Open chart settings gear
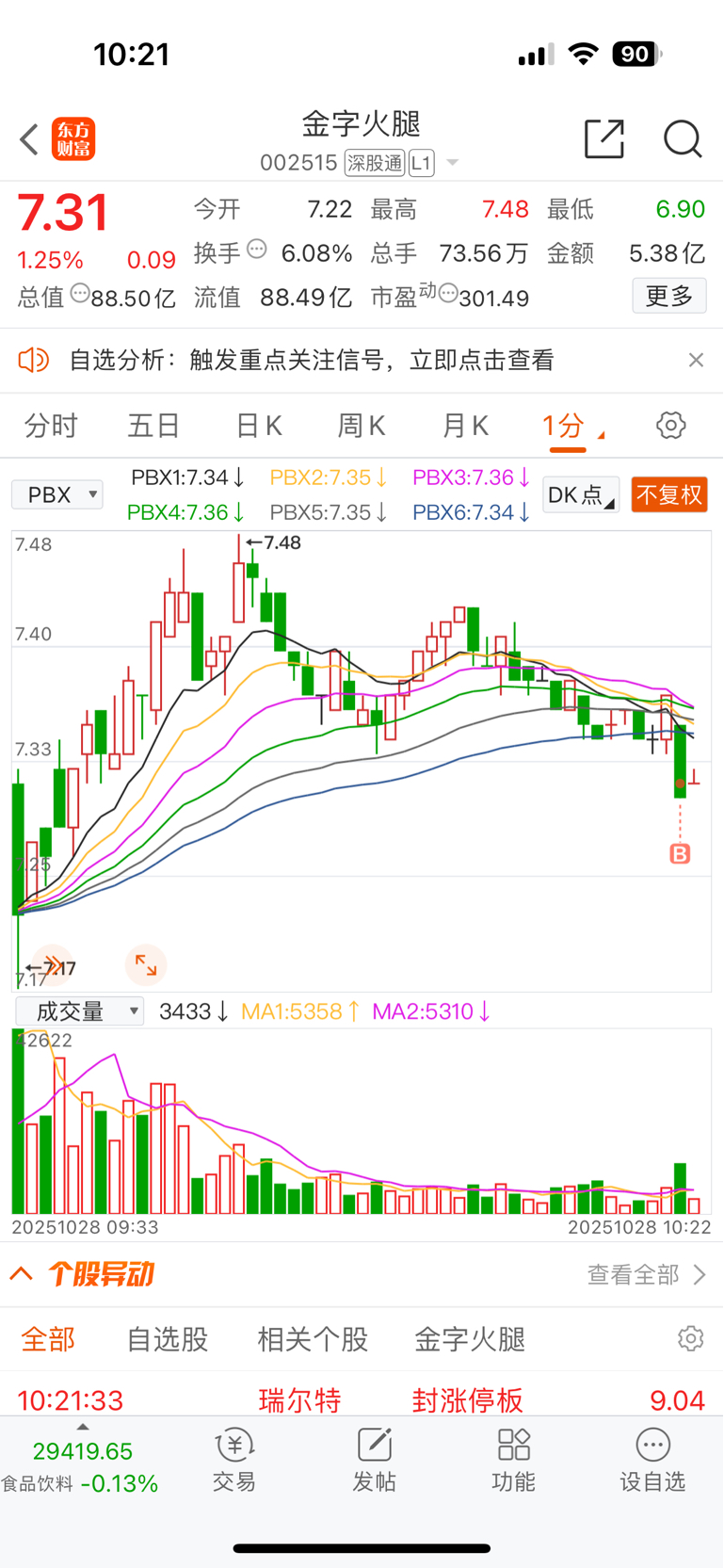The image size is (724, 1568). coord(671,425)
